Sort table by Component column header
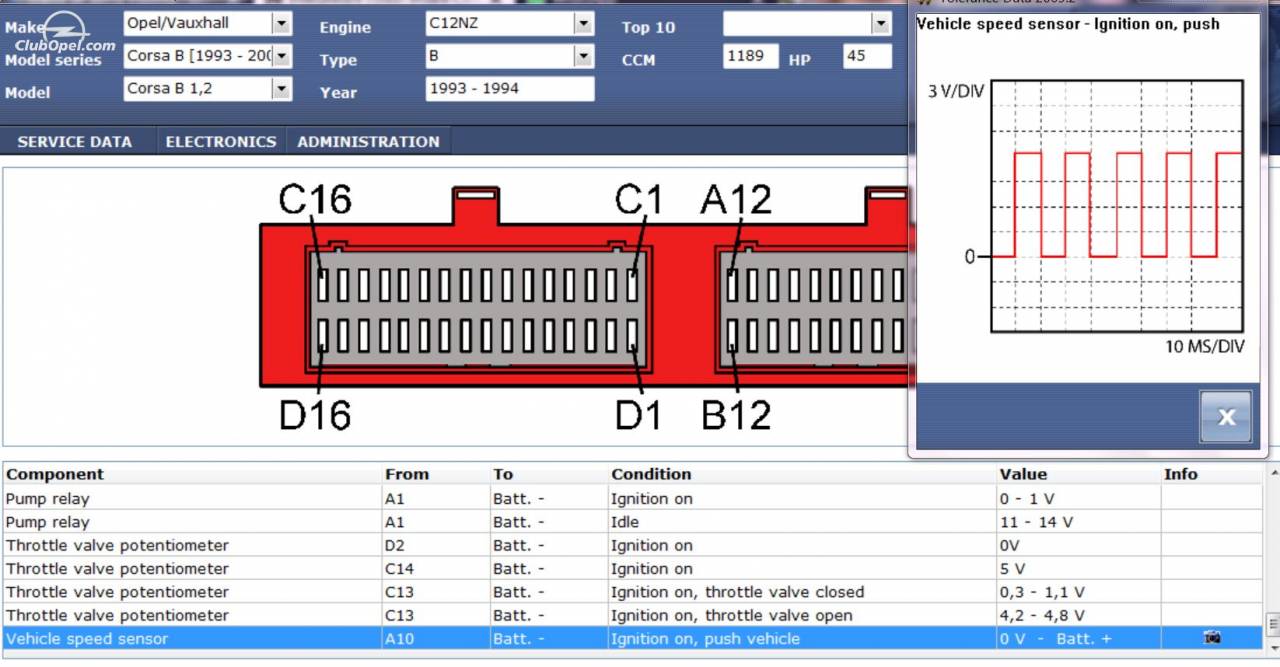The height and width of the screenshot is (667, 1280). [193, 474]
